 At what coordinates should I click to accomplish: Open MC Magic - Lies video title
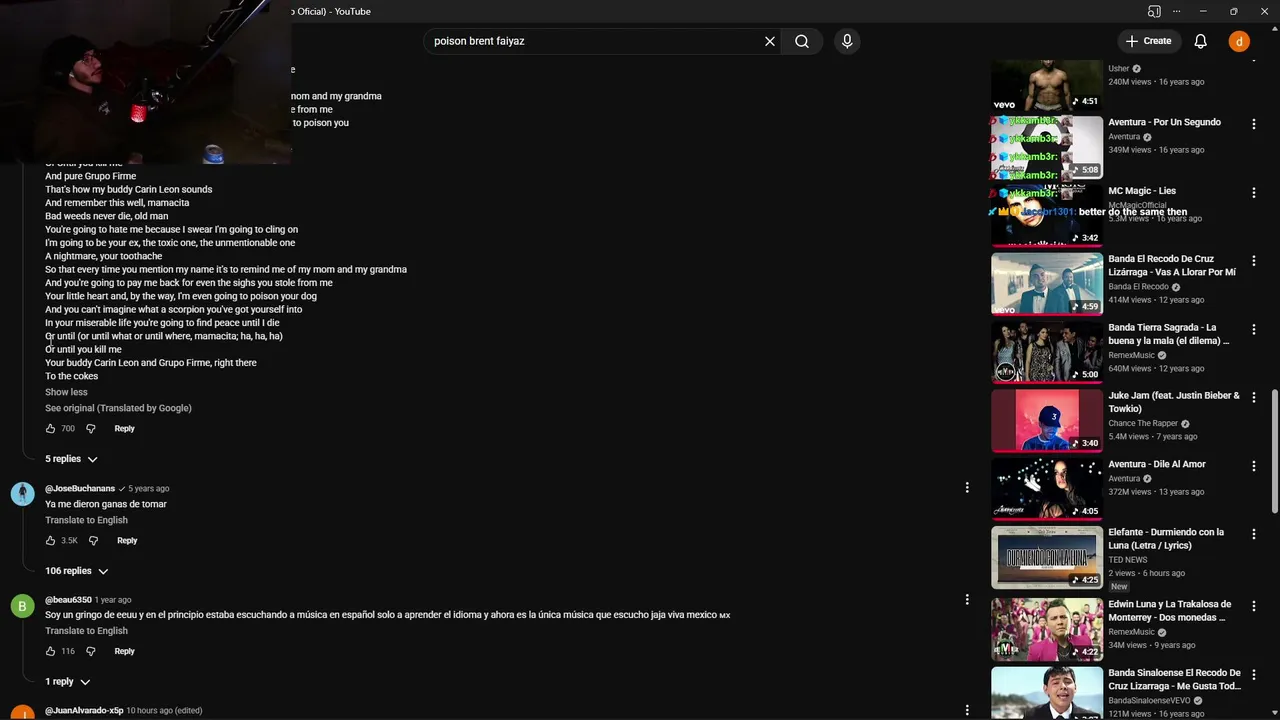1142,191
